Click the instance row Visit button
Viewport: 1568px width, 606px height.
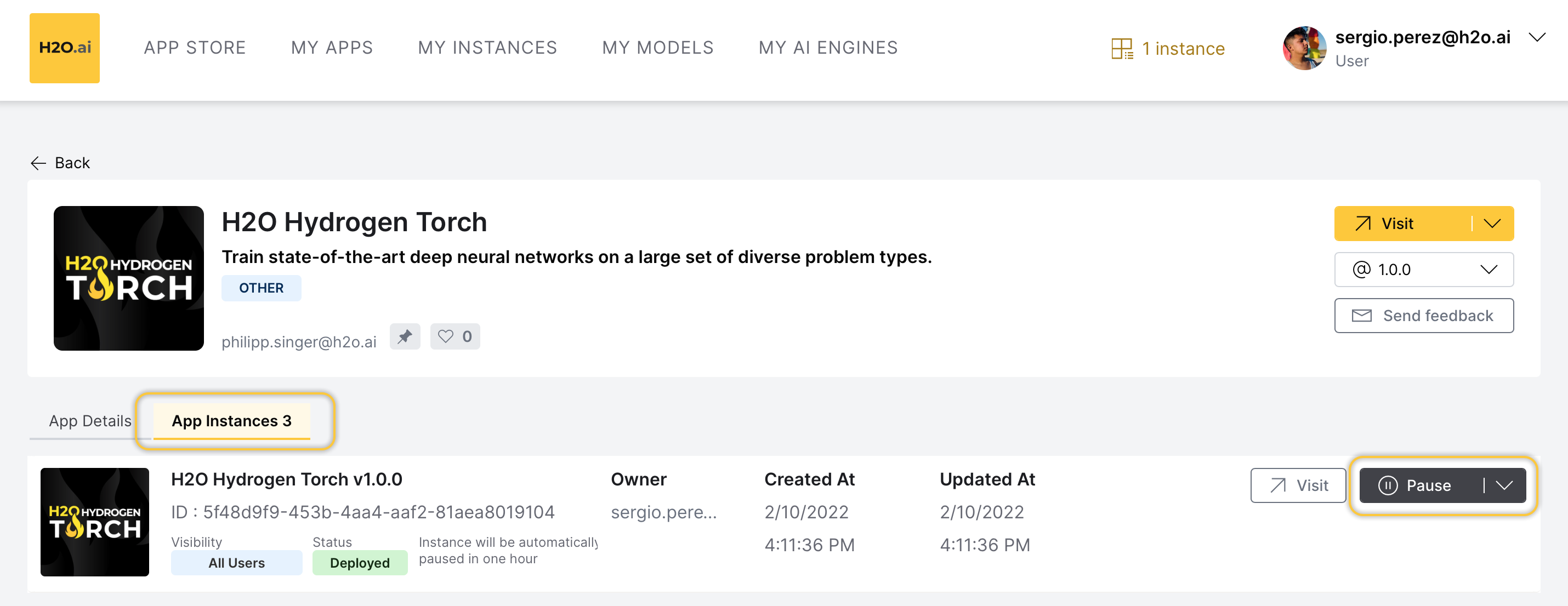pyautogui.click(x=1298, y=485)
